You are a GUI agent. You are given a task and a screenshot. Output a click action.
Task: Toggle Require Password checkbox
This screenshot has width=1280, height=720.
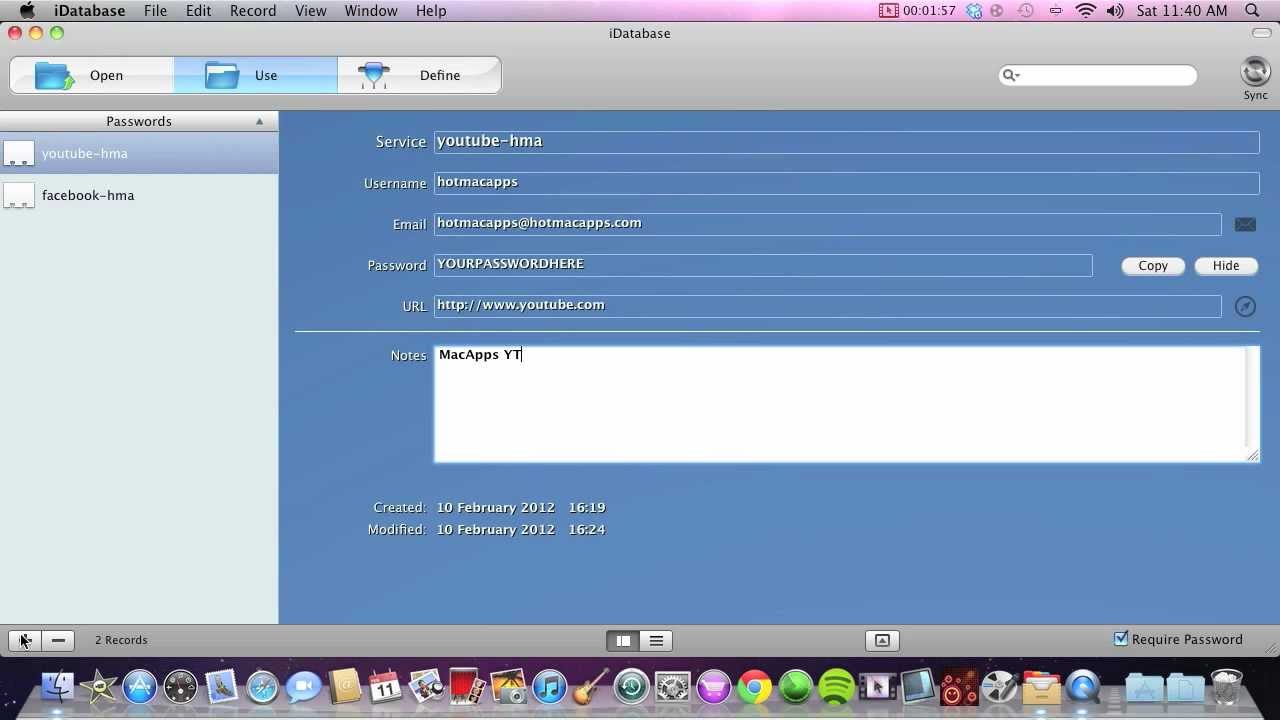[1121, 639]
